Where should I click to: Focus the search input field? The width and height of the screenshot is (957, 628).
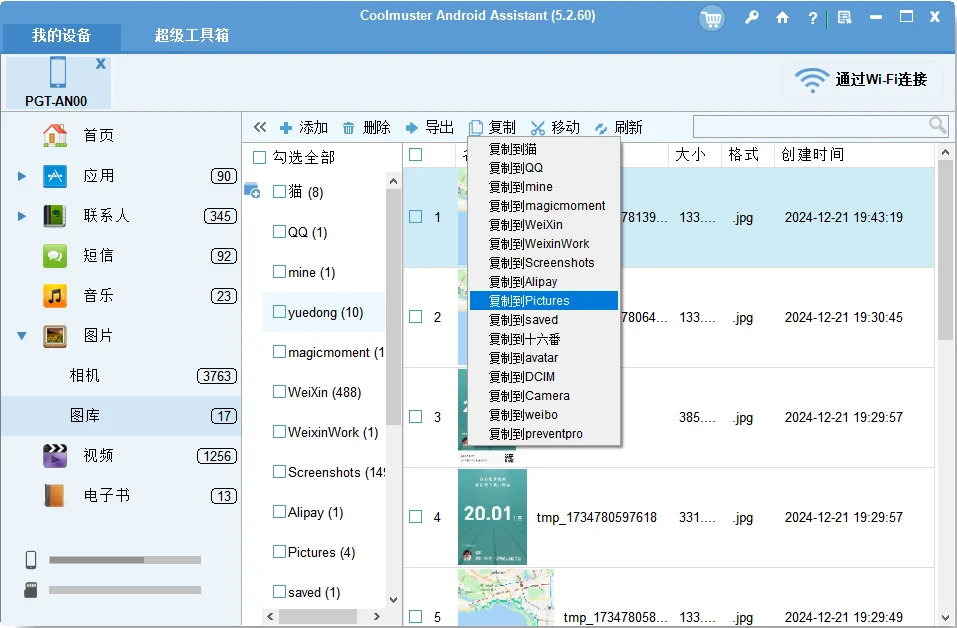coord(811,127)
